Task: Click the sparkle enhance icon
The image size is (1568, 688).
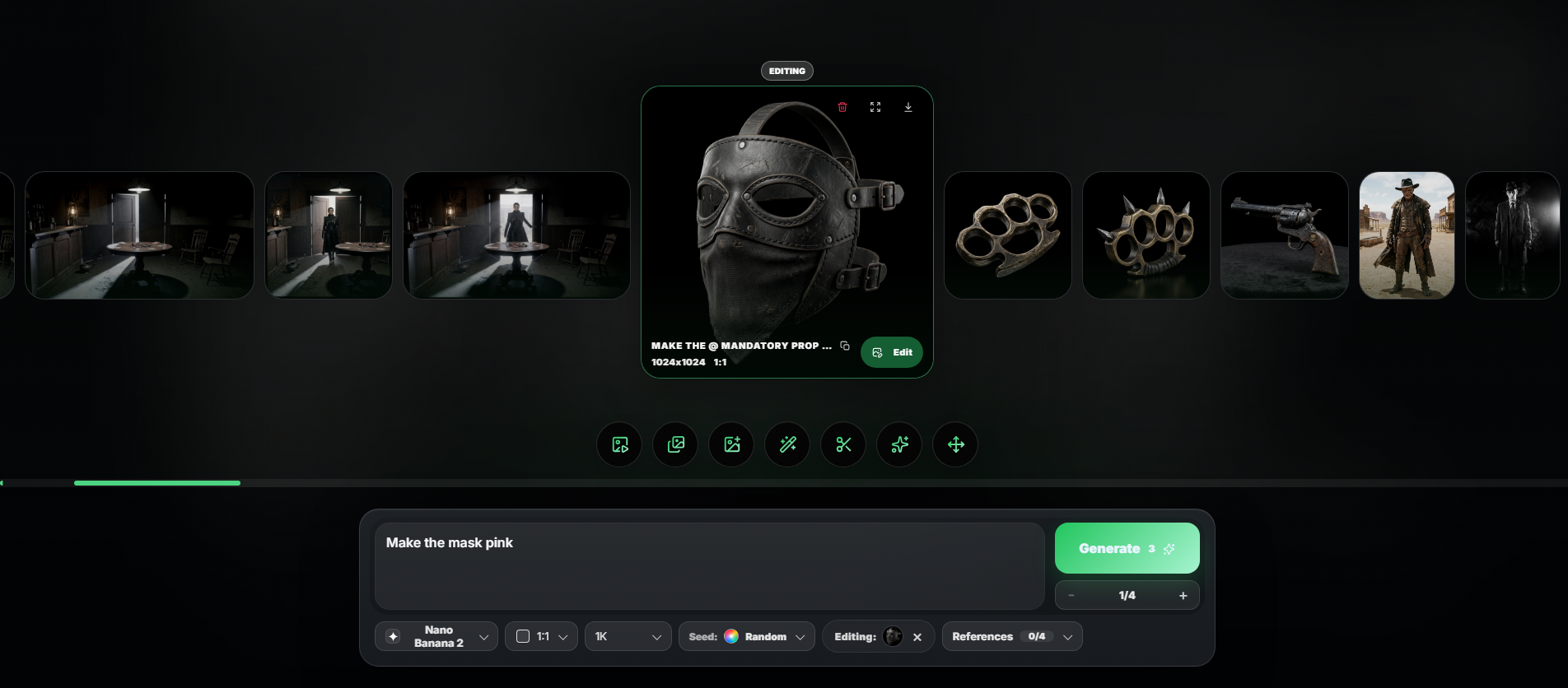Action: click(899, 444)
